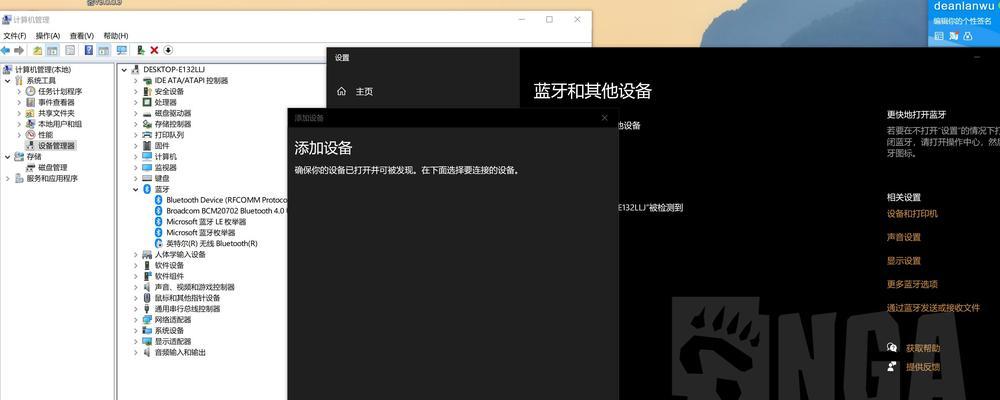Select 计算机管理(本地) root node

point(38,70)
